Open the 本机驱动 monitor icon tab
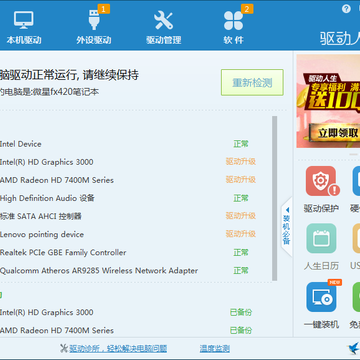Viewport: 360px width, 360px height. pyautogui.click(x=24, y=20)
